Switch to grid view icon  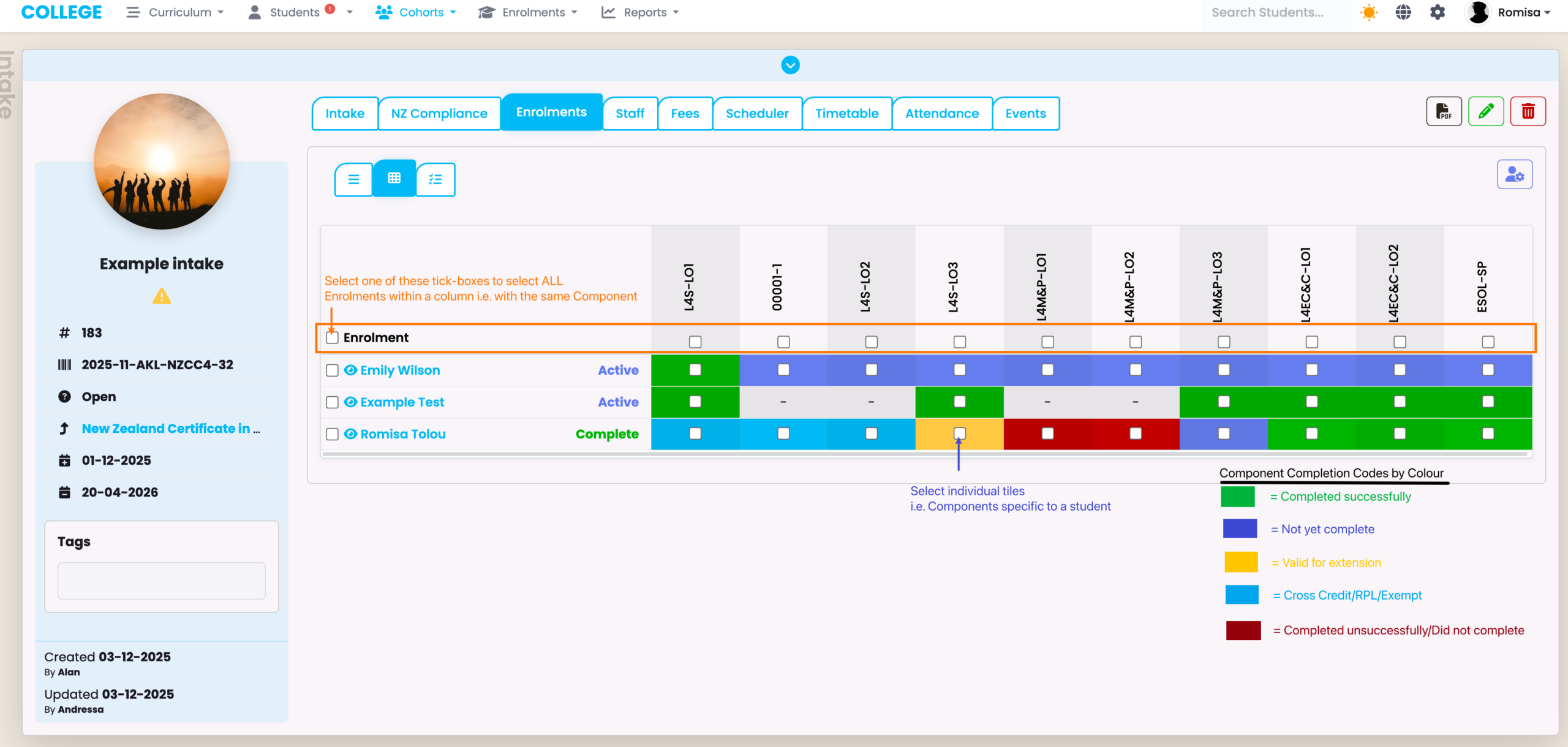pos(394,178)
